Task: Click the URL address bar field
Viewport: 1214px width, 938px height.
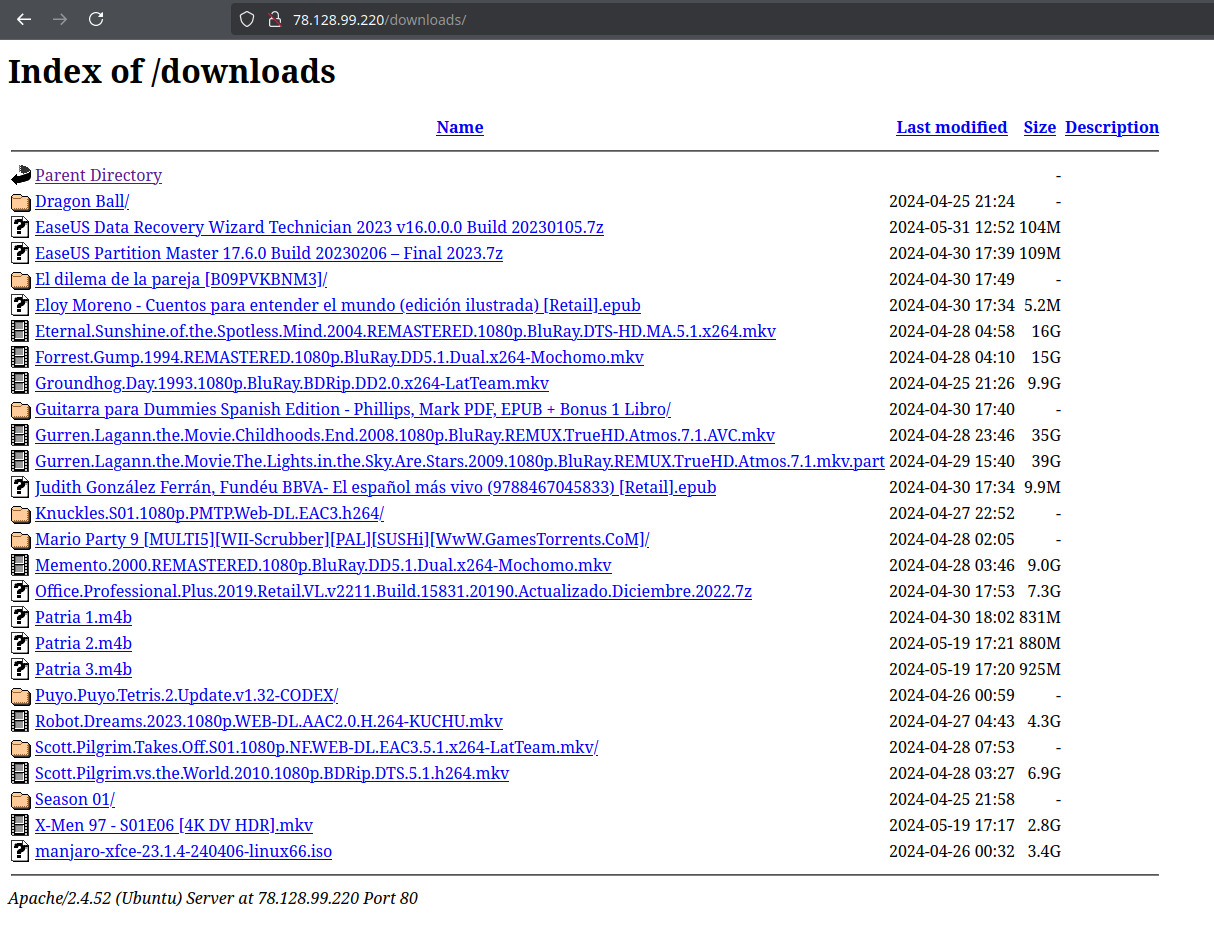Action: (700, 19)
